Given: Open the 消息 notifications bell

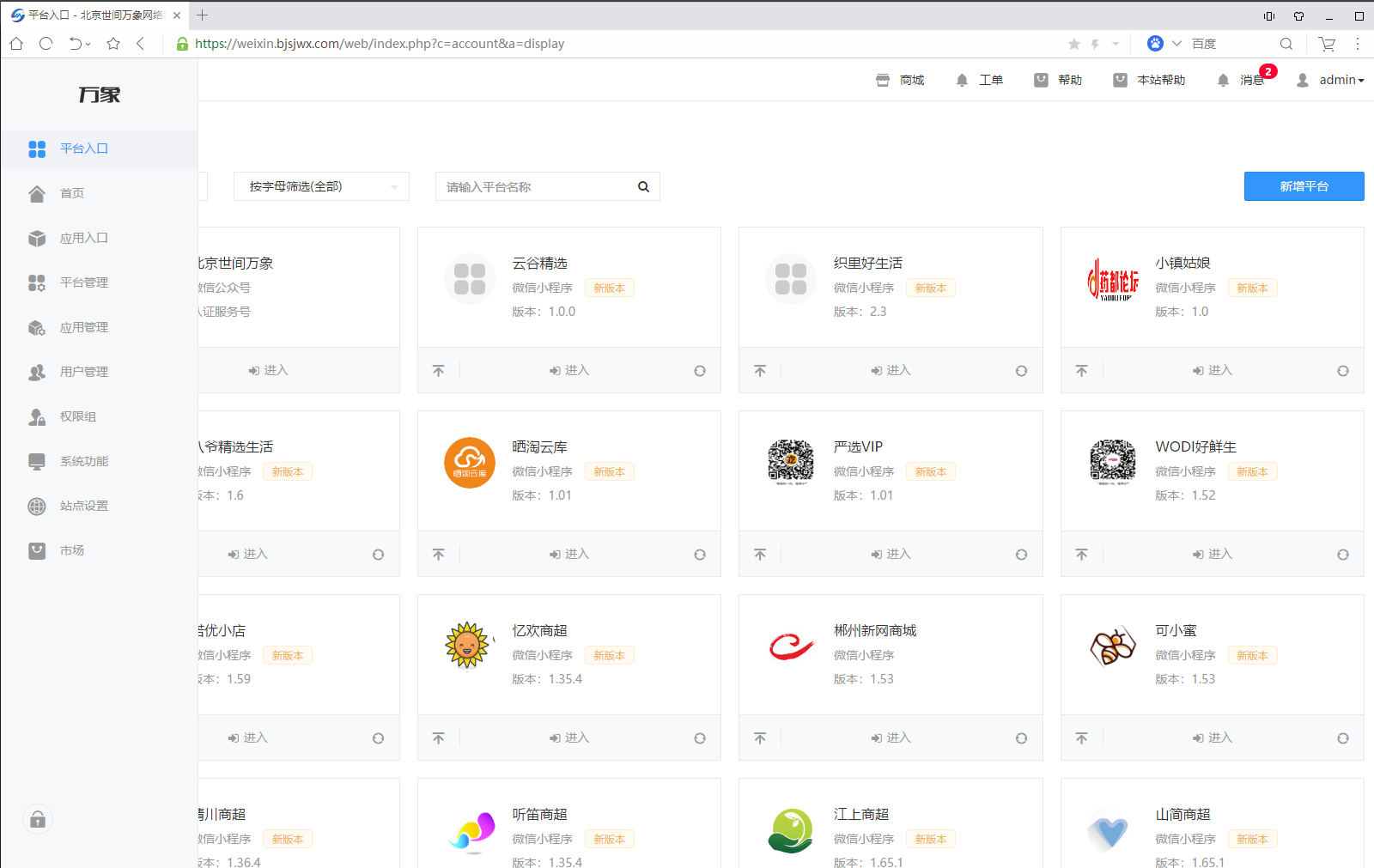Looking at the screenshot, I should click(1224, 80).
